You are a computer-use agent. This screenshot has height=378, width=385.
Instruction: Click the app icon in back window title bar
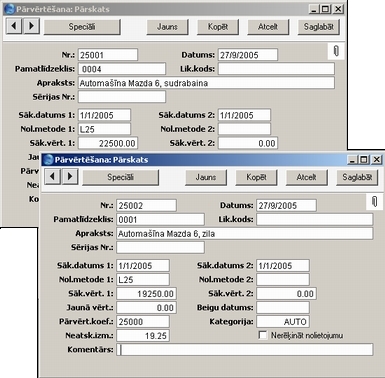(10, 9)
